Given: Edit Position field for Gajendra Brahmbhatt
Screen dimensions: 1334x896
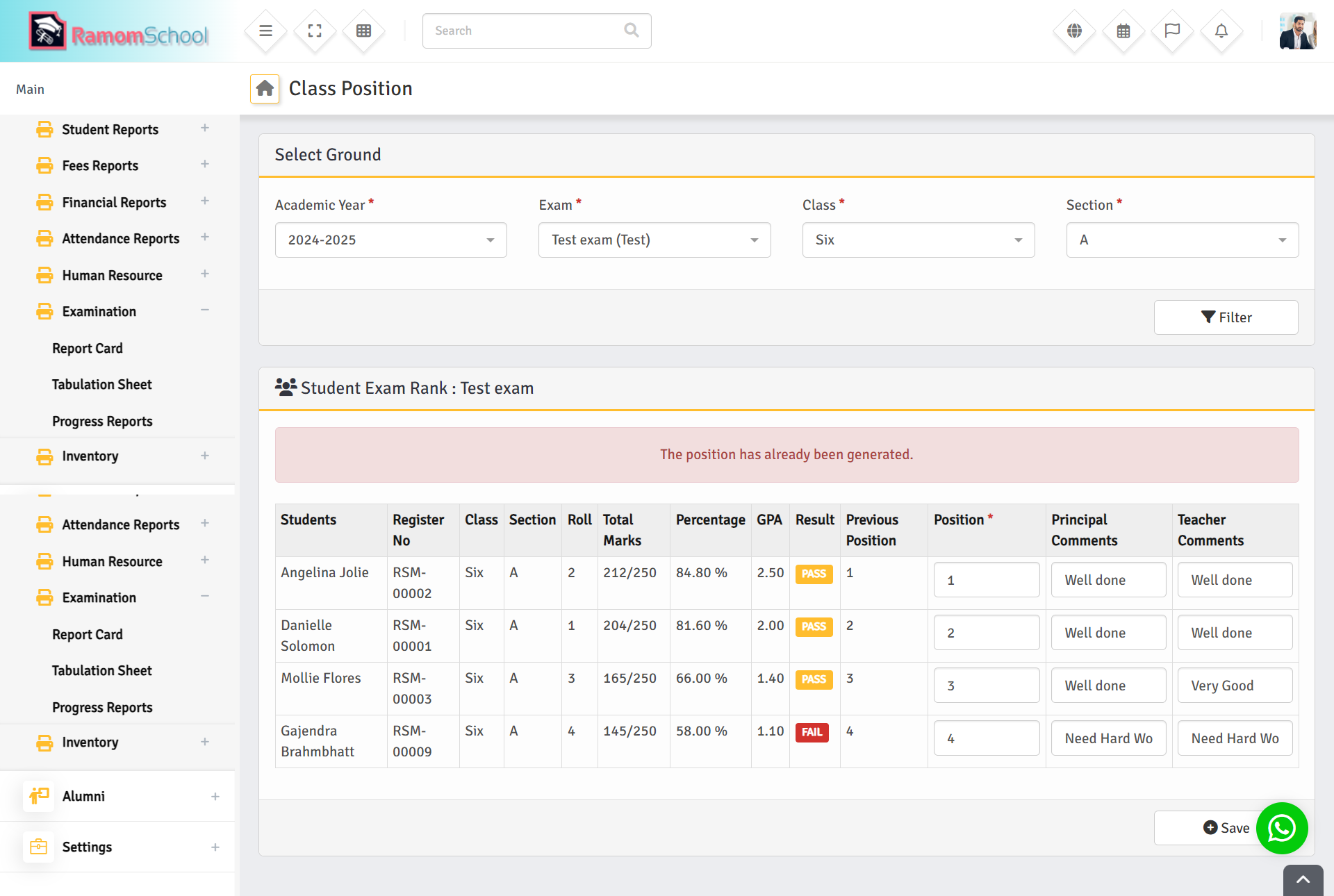Looking at the screenshot, I should 987,738.
